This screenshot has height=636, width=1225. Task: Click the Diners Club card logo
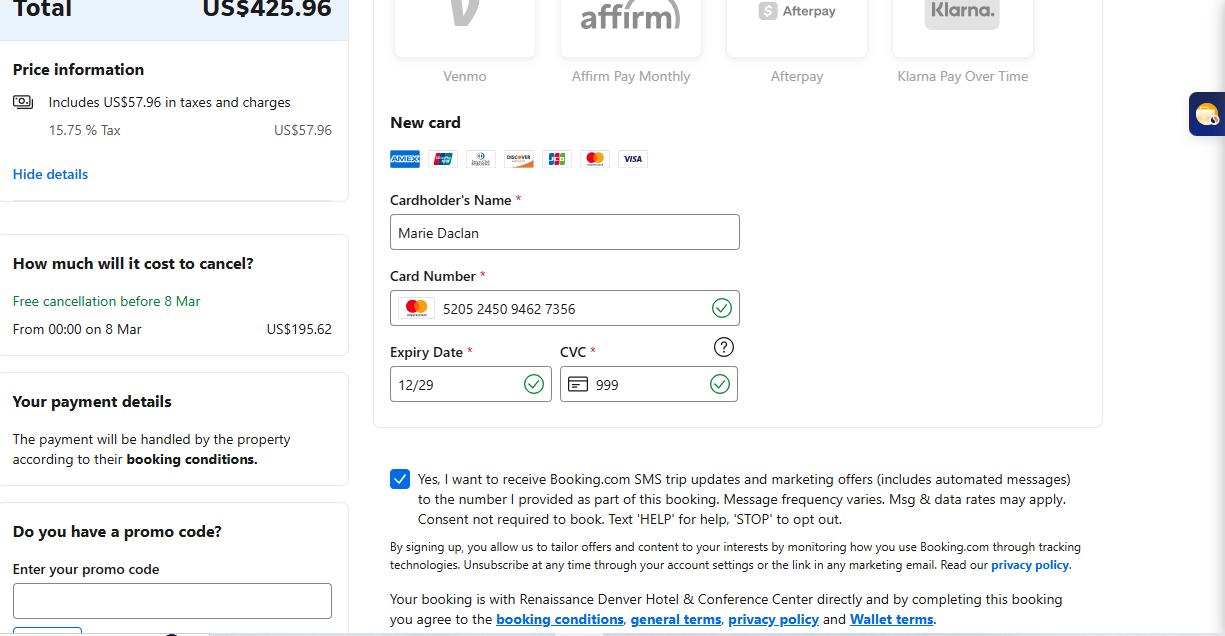[481, 159]
